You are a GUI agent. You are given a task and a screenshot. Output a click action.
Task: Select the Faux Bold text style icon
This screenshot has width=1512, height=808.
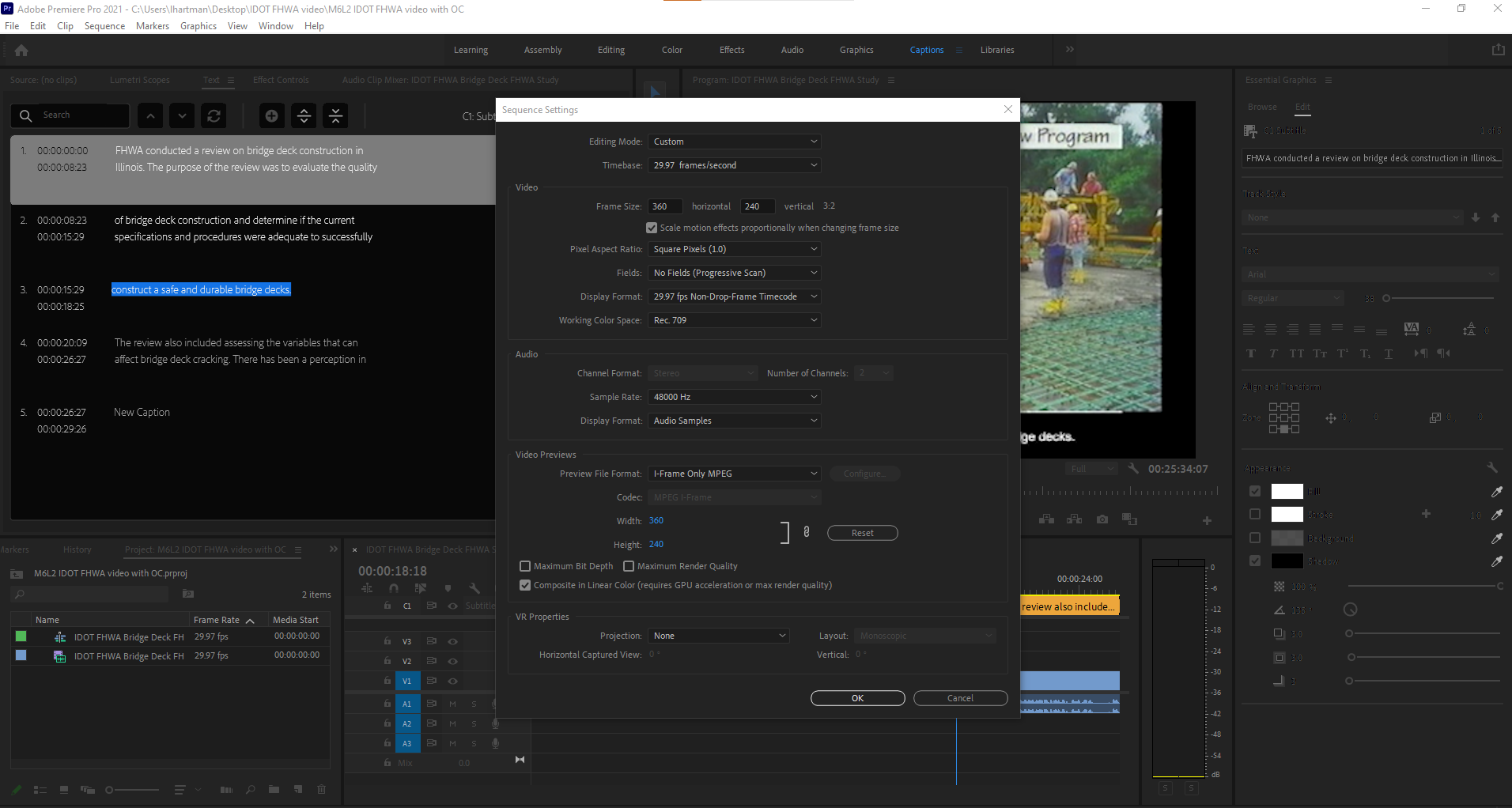point(1252,353)
